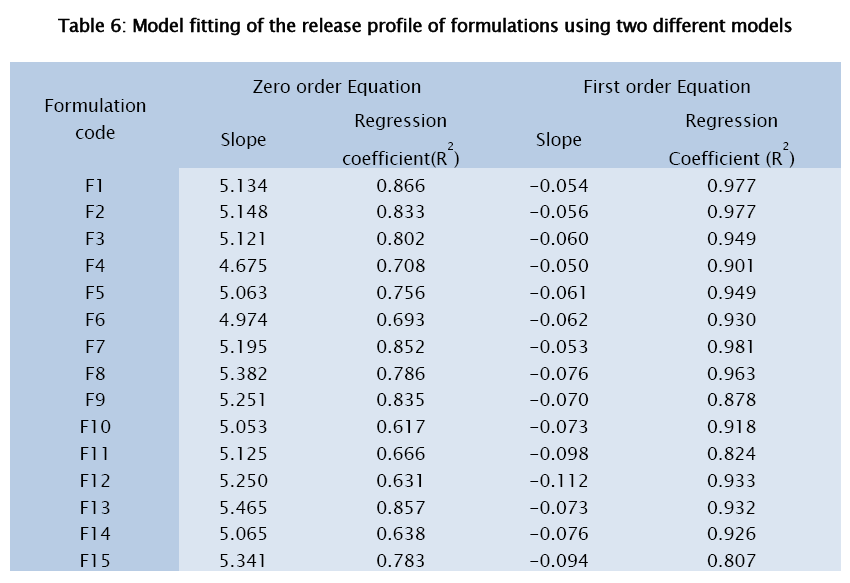Viewport: 850px width, 583px height.
Task: Select the F4 zero order slope 4.675
Action: tap(243, 266)
